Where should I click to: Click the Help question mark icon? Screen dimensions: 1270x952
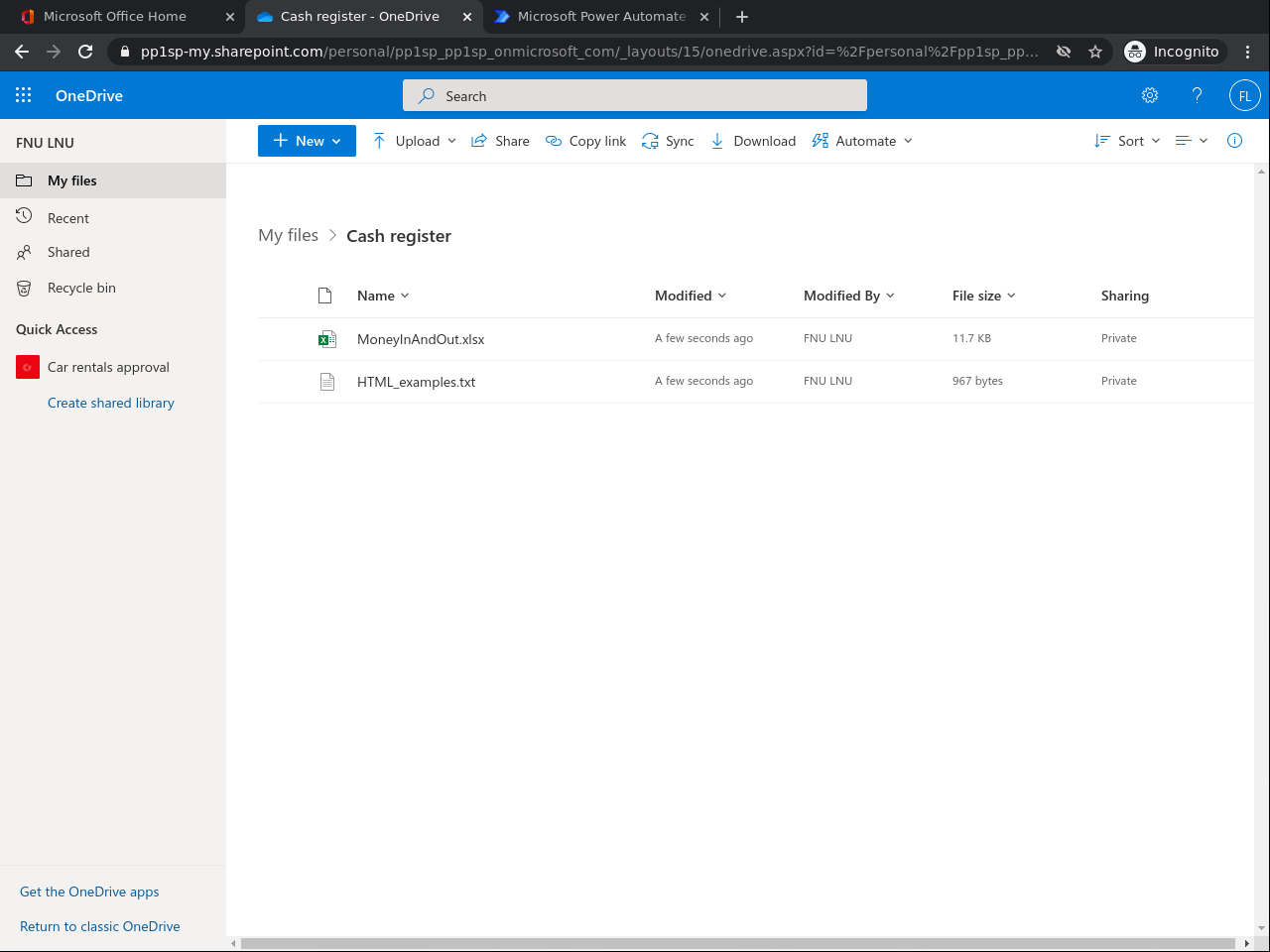[x=1197, y=95]
